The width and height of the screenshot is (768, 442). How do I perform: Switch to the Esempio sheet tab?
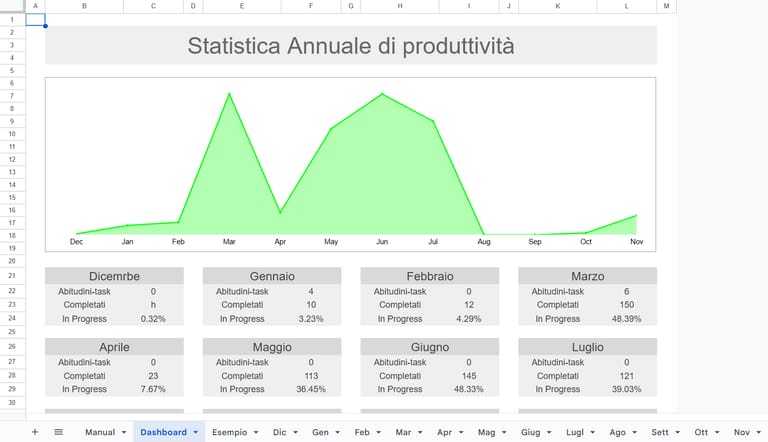(229, 432)
